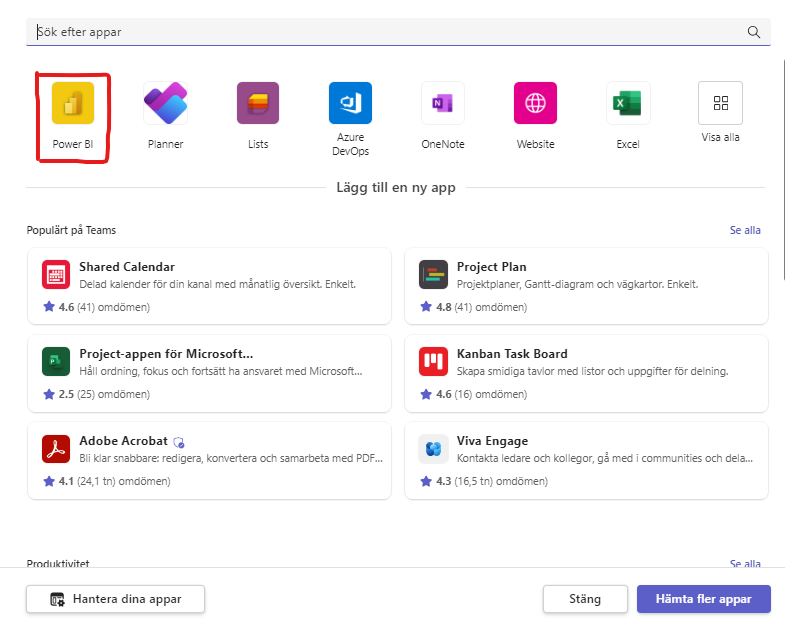Select the Kanban Task Board card

pyautogui.click(x=586, y=373)
